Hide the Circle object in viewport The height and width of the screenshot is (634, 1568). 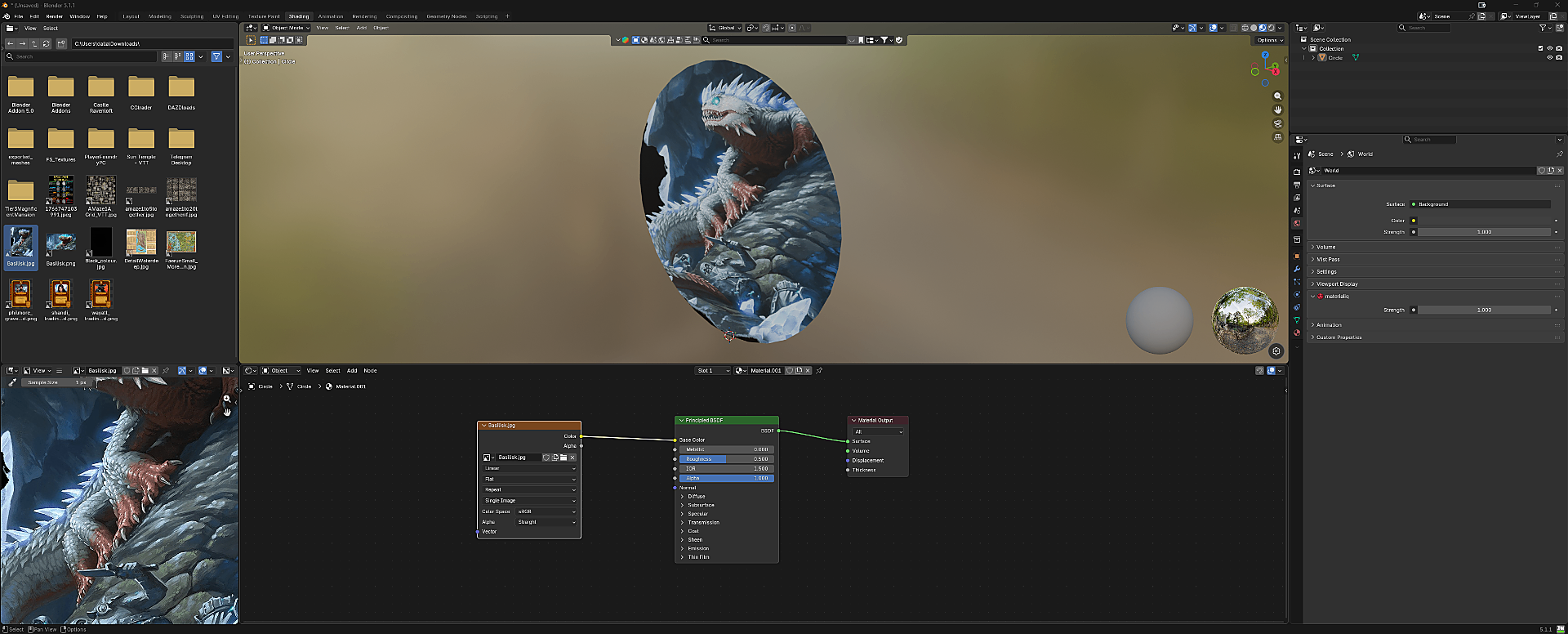click(1550, 57)
